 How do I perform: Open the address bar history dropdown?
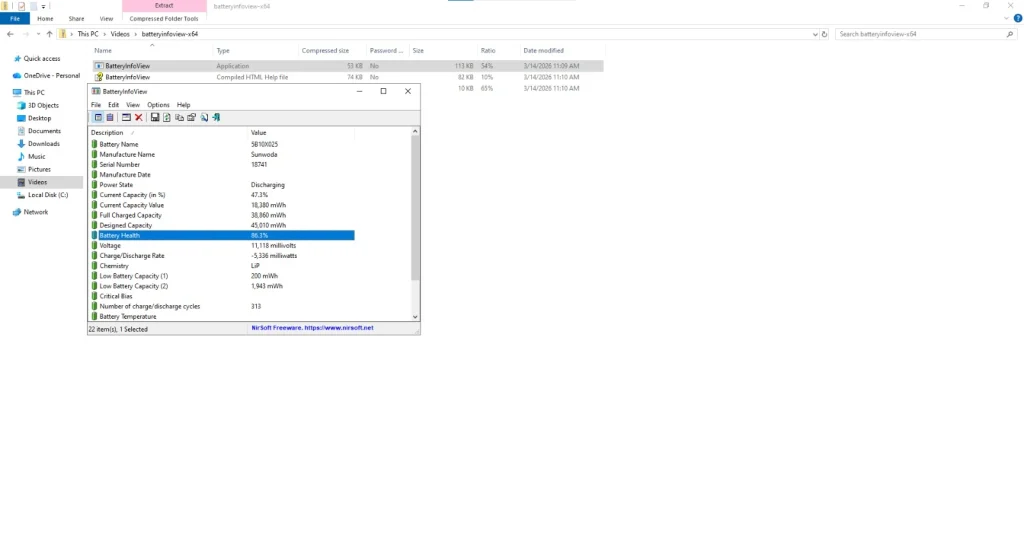click(815, 34)
